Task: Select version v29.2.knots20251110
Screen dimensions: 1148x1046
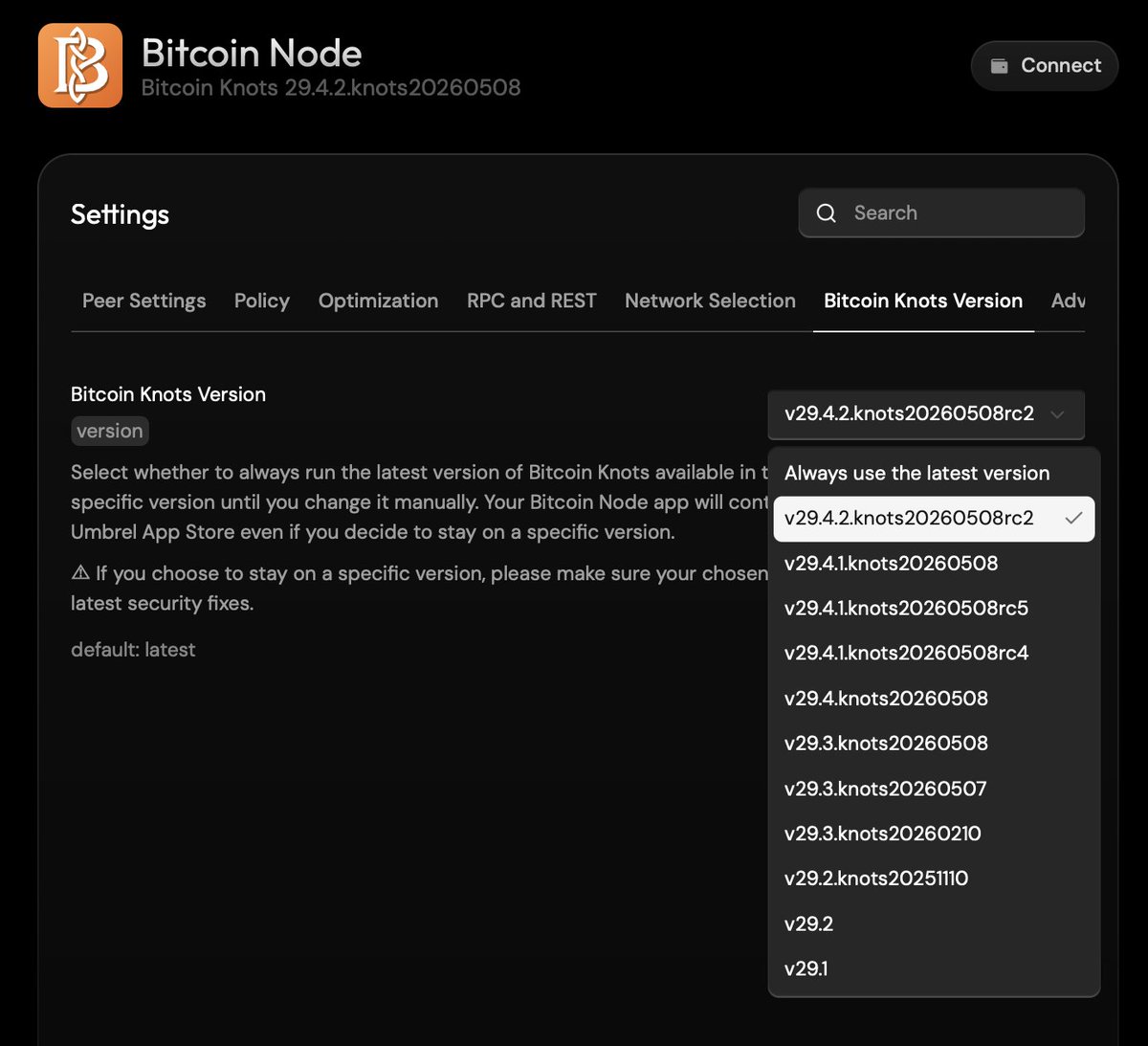Action: pos(934,879)
